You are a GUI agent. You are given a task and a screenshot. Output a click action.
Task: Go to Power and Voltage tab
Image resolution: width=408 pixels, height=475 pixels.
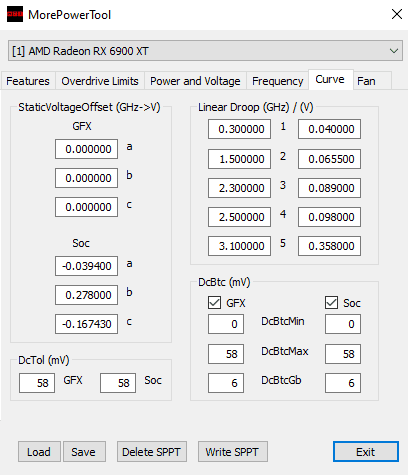(x=195, y=81)
